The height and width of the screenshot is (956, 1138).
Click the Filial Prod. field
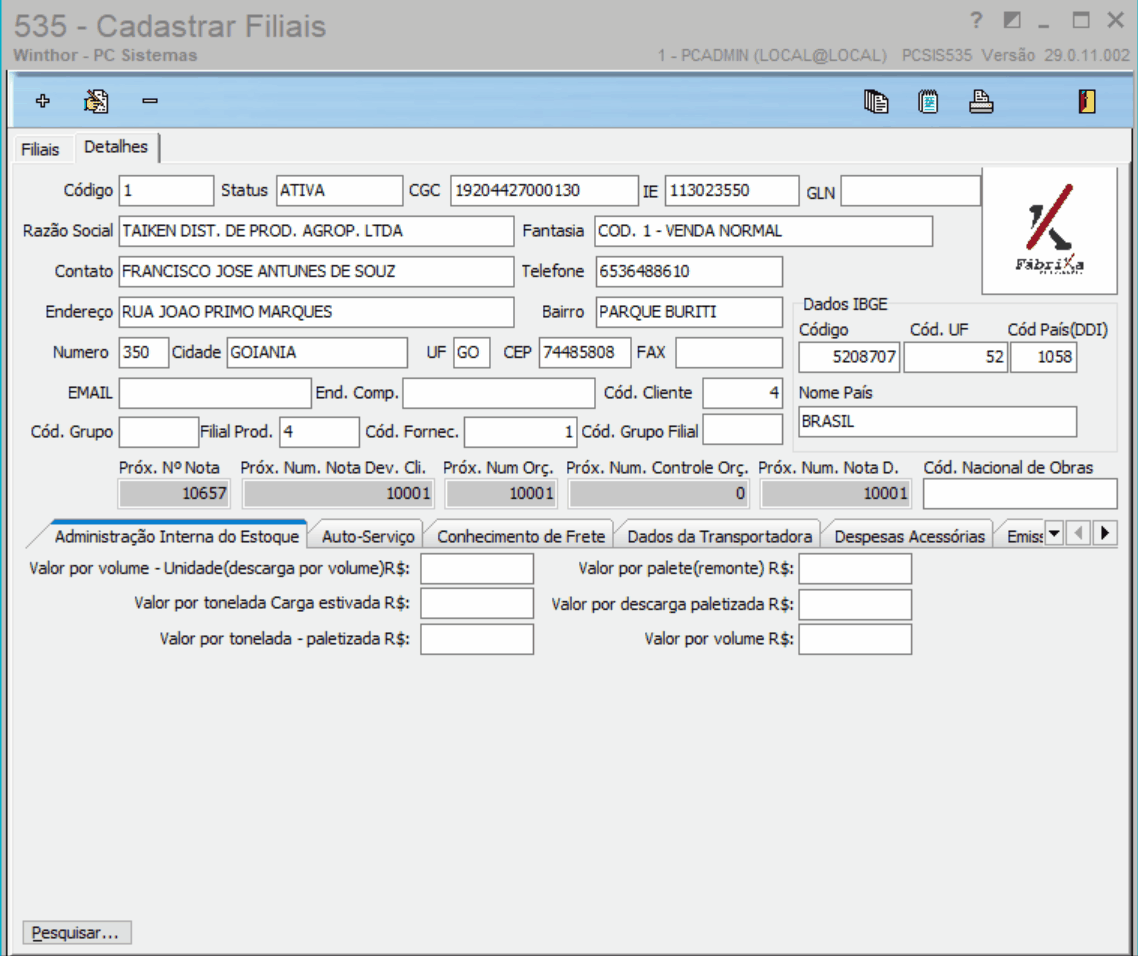click(319, 433)
